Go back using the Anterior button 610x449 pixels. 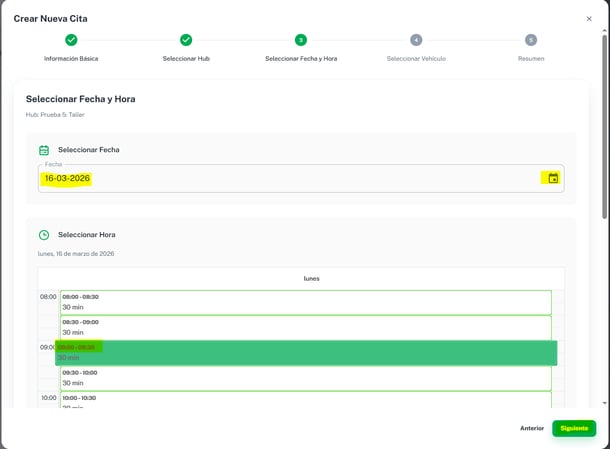pos(532,428)
